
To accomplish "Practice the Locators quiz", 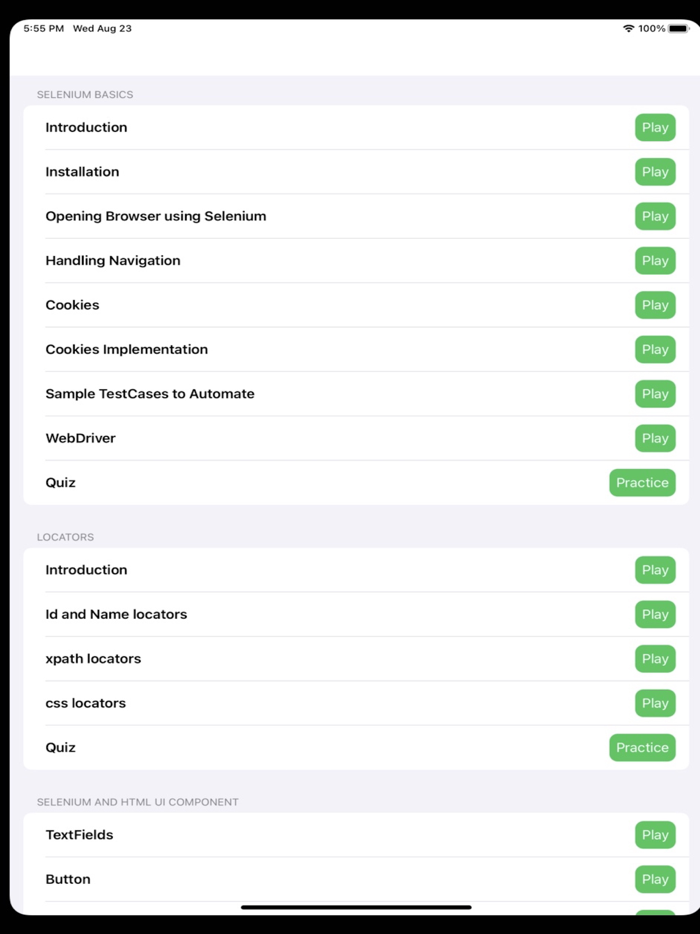I will point(642,747).
